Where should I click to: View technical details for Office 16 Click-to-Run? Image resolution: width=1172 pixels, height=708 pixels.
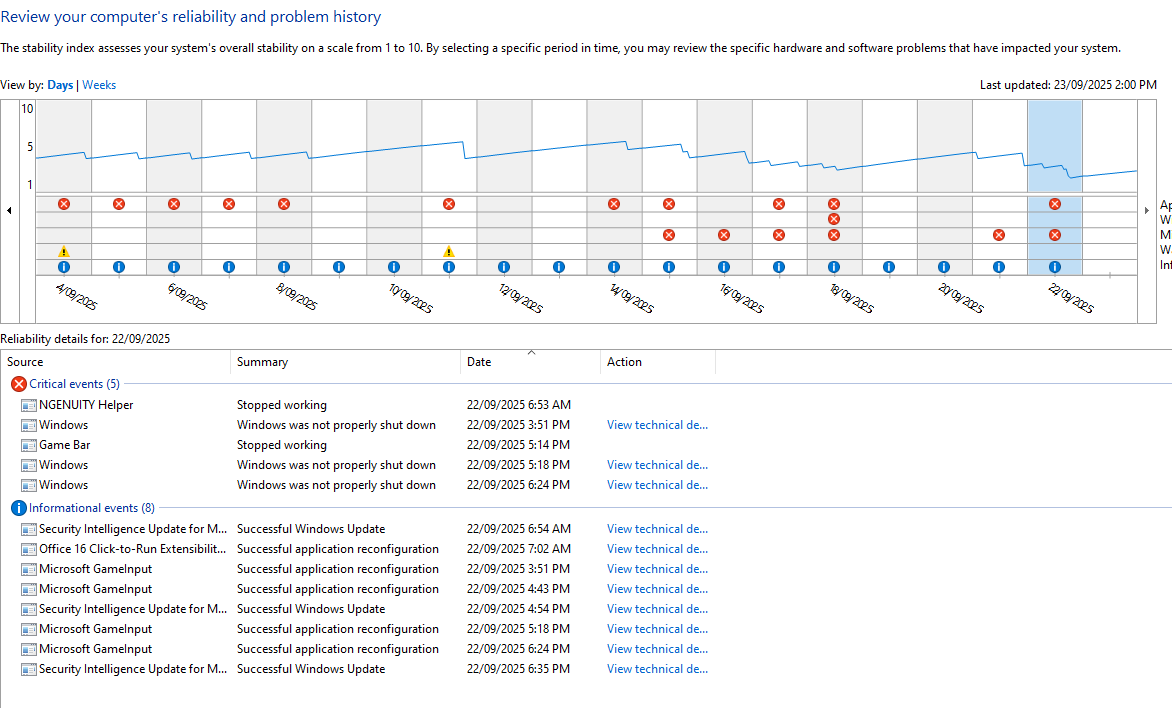[x=657, y=550]
